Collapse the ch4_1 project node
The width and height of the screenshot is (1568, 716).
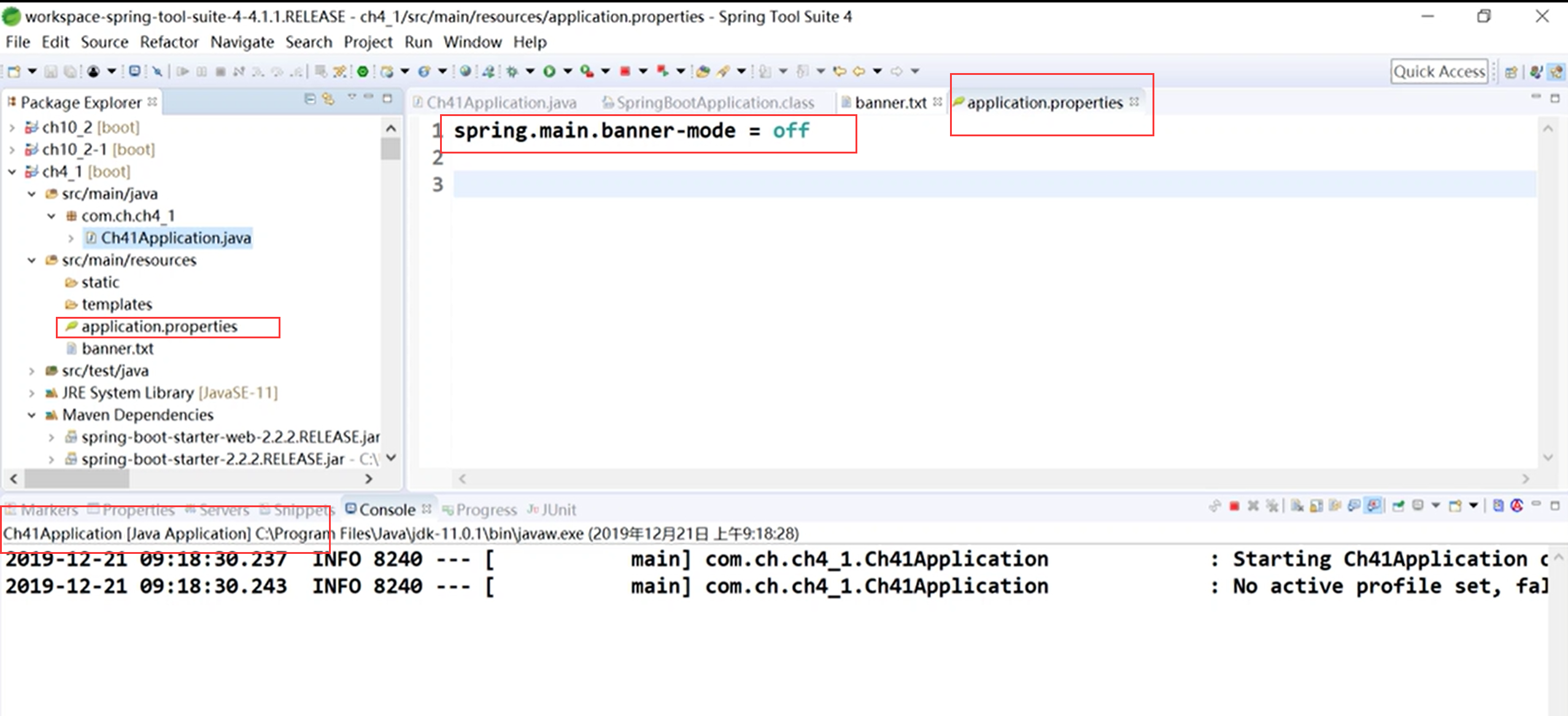pos(12,172)
